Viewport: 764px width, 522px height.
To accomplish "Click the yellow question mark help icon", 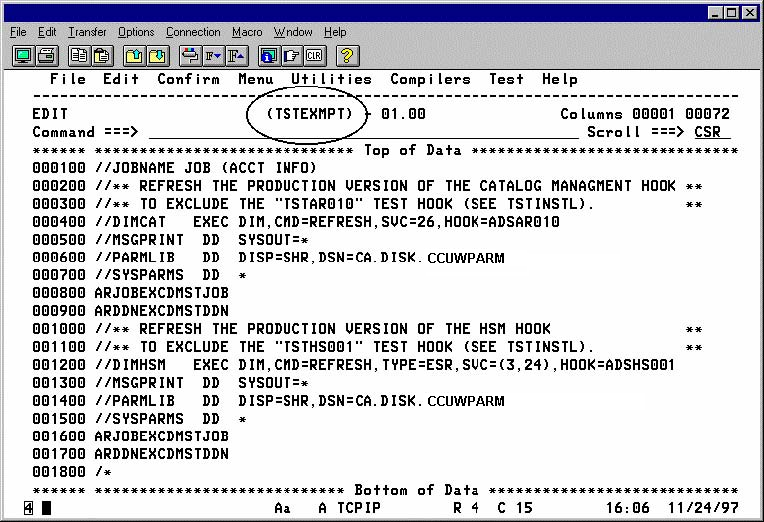I will tap(347, 56).
